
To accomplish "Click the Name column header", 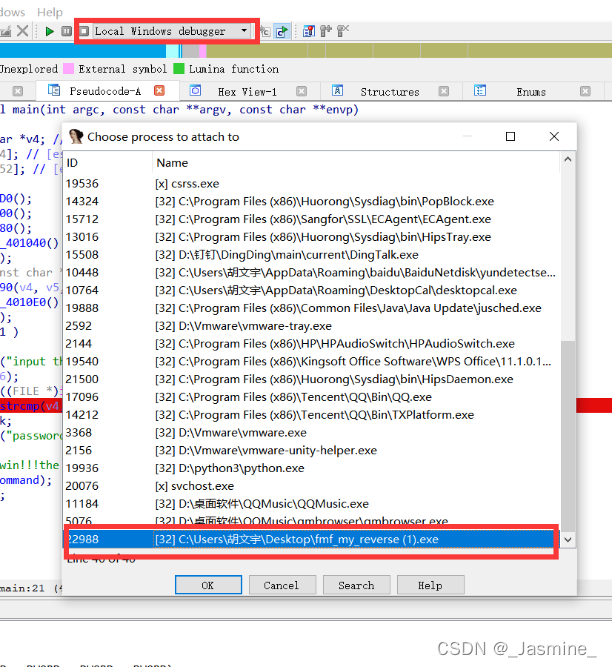I will [356, 163].
